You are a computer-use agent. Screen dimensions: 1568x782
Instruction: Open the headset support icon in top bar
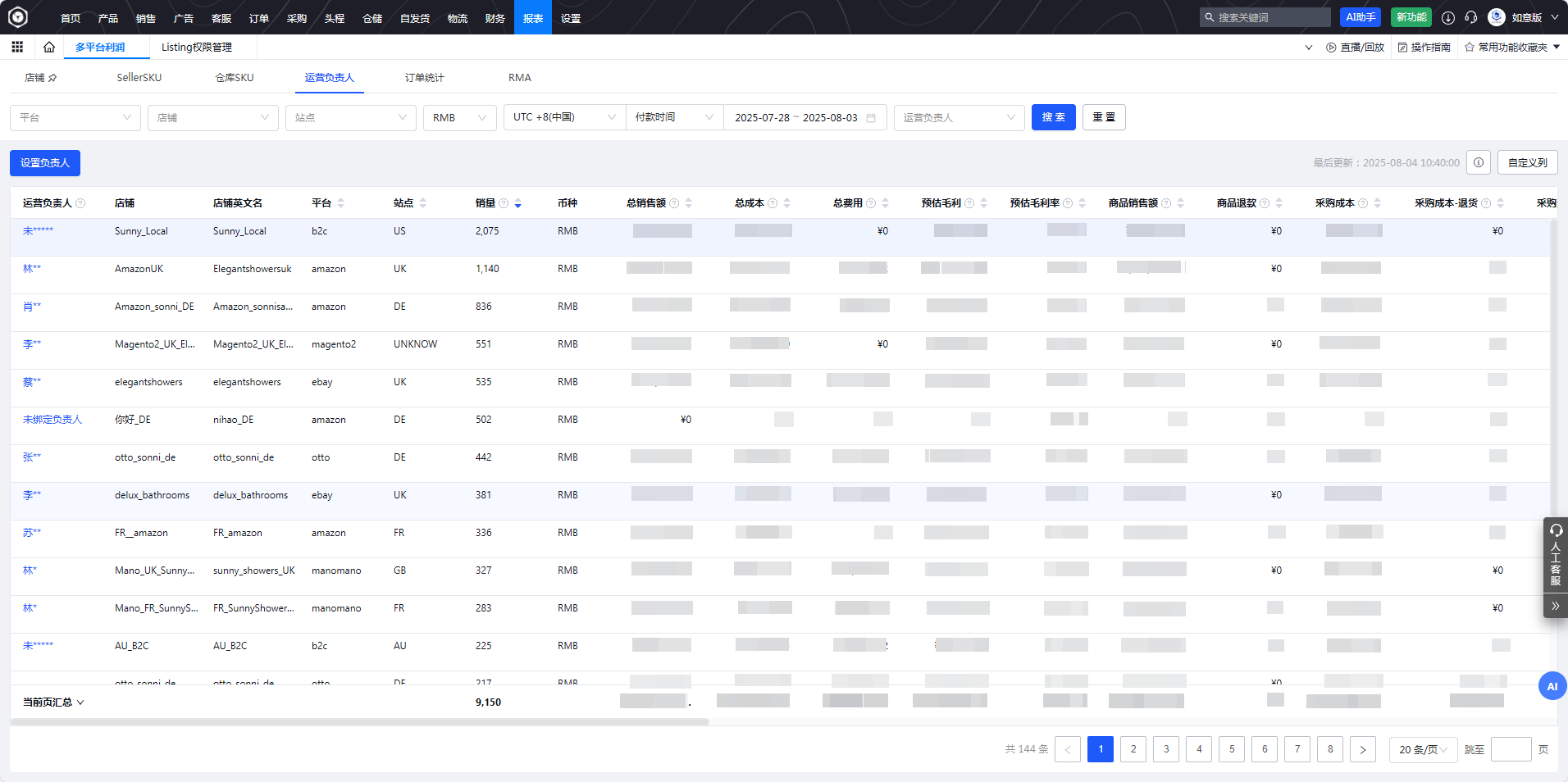1471,17
